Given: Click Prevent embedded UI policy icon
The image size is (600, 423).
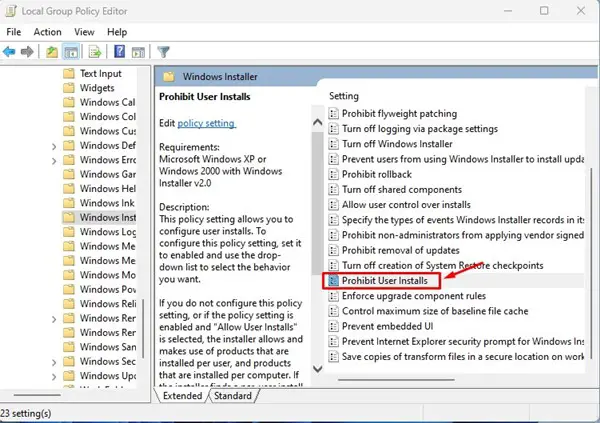Looking at the screenshot, I should pyautogui.click(x=334, y=326).
